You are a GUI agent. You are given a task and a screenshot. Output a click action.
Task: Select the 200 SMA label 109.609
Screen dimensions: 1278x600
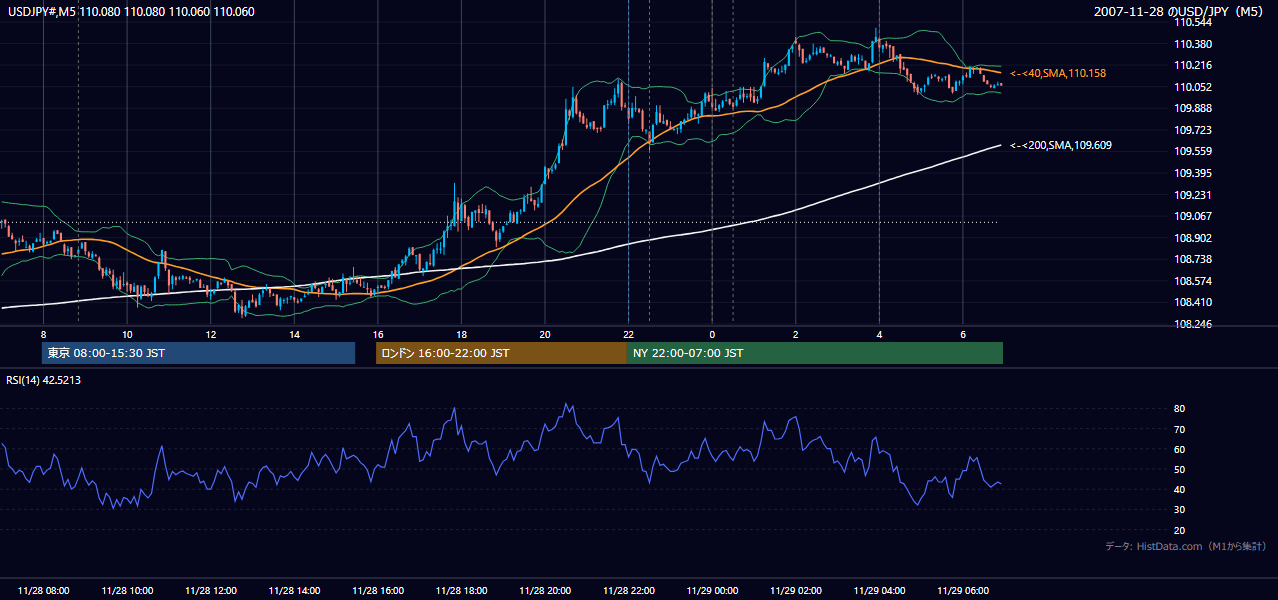coord(1061,146)
